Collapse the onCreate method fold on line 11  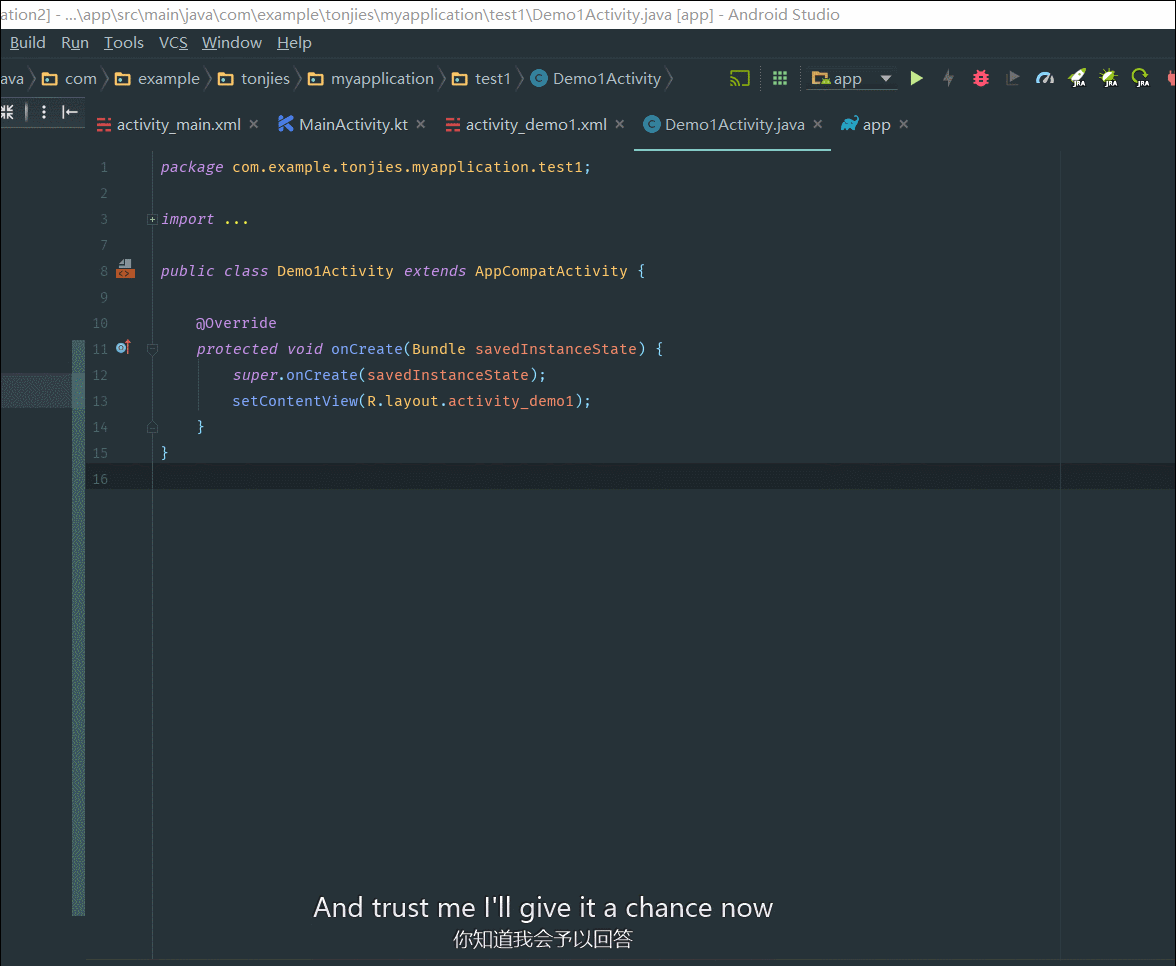coord(152,349)
